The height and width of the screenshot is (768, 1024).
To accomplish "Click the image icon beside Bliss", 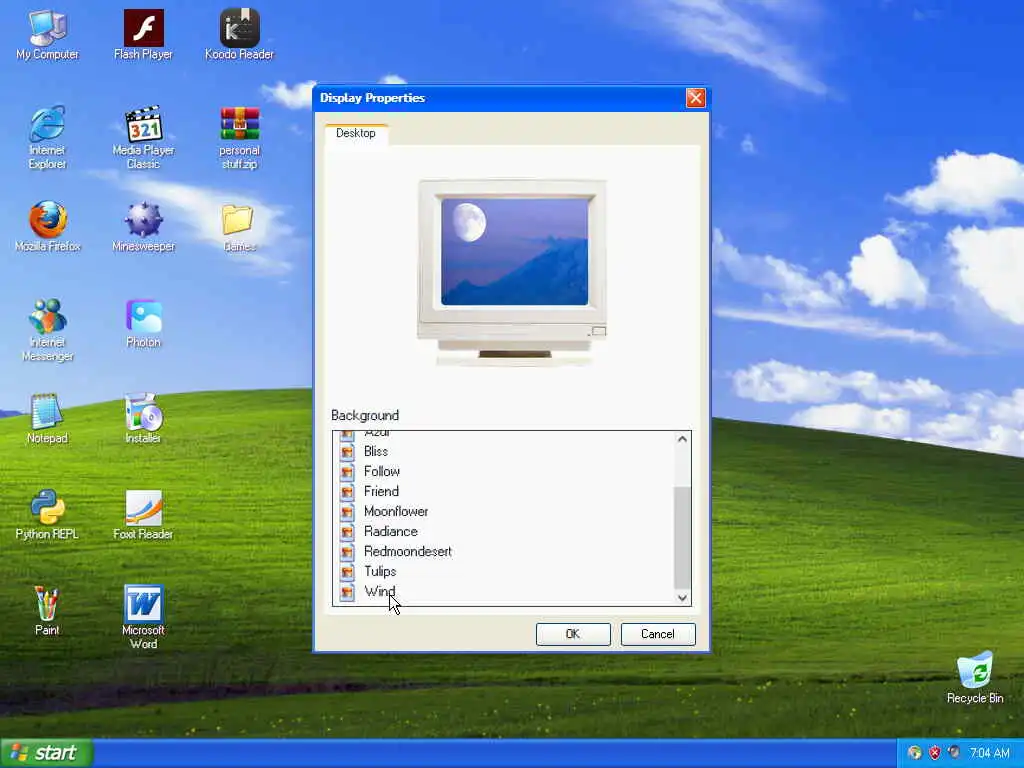I will coord(347,451).
